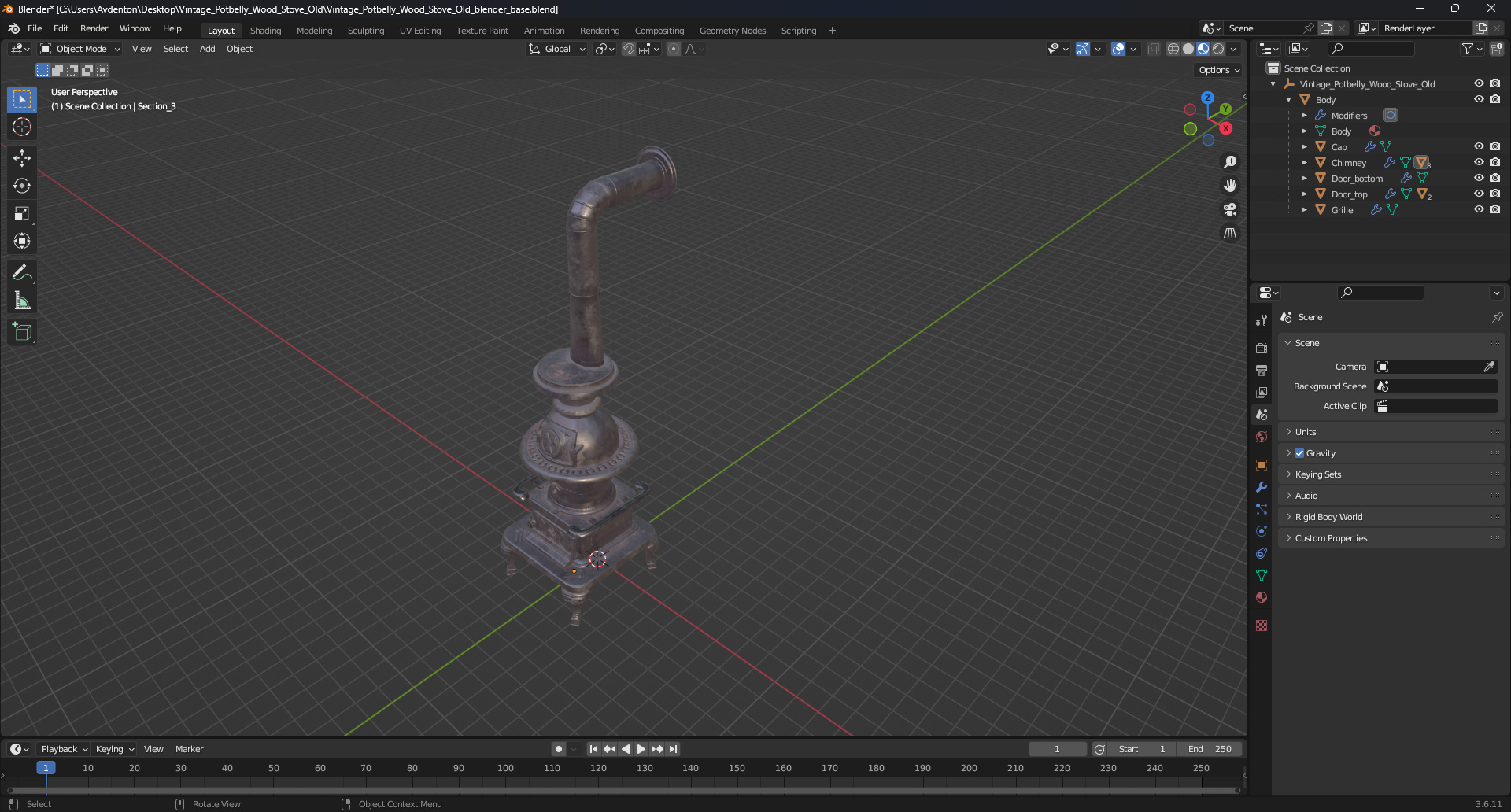The width and height of the screenshot is (1511, 812).
Task: Jump to the timeline end frame
Action: point(673,749)
